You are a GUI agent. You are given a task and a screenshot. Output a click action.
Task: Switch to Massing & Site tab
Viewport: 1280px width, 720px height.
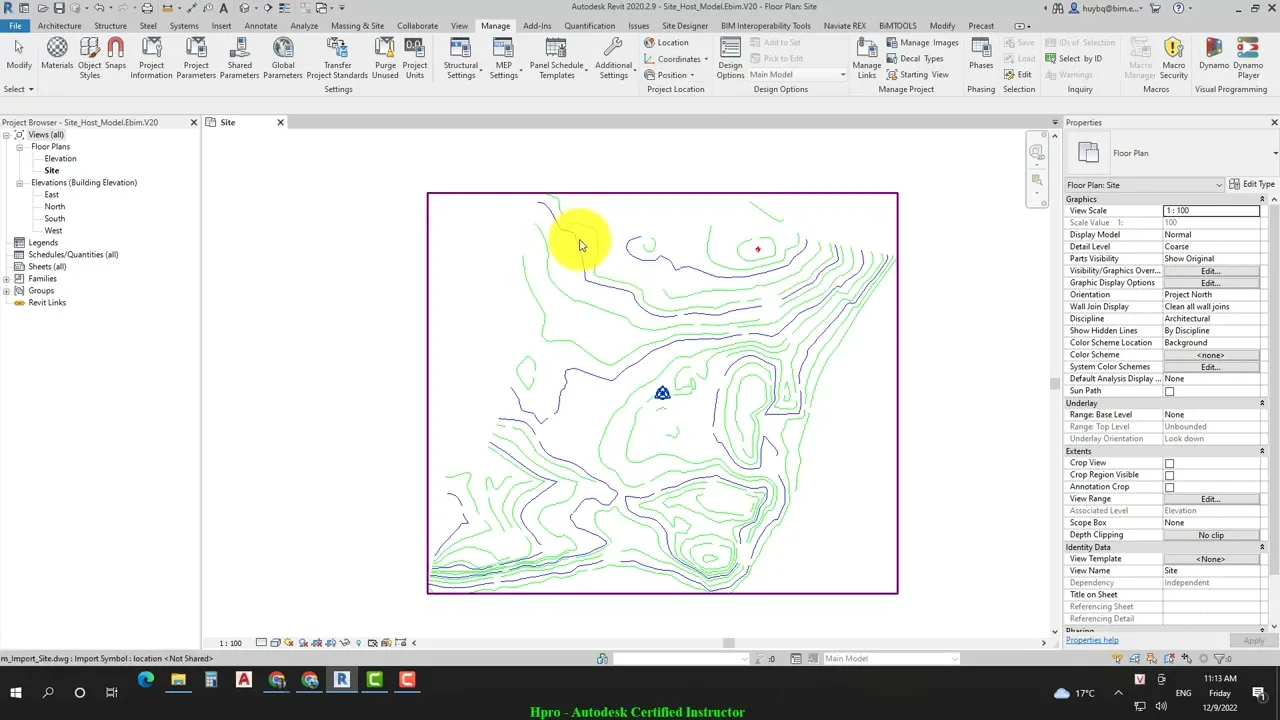click(x=357, y=26)
